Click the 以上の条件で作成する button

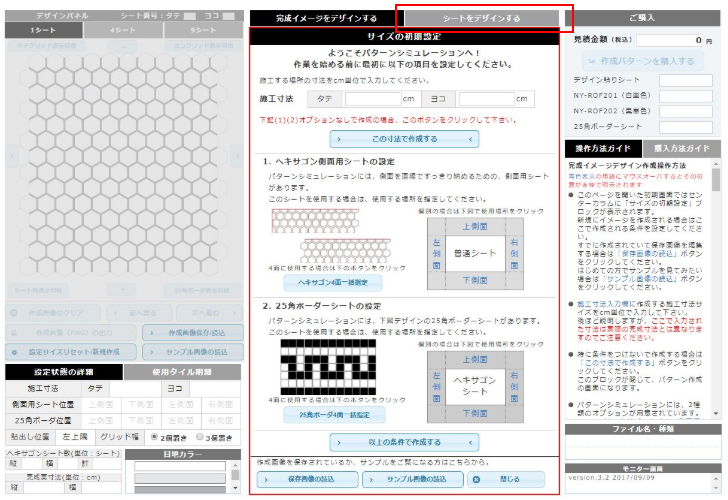(404, 442)
